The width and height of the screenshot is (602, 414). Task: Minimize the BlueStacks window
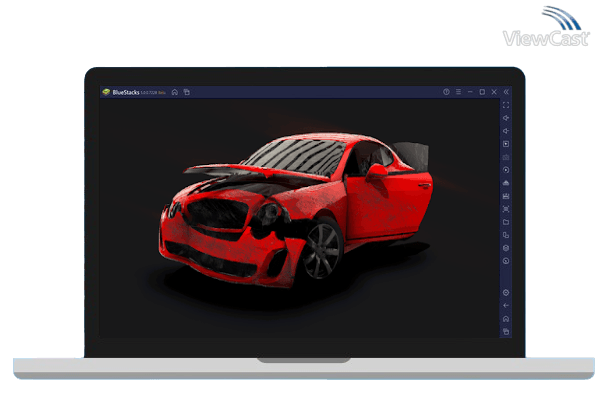click(470, 92)
